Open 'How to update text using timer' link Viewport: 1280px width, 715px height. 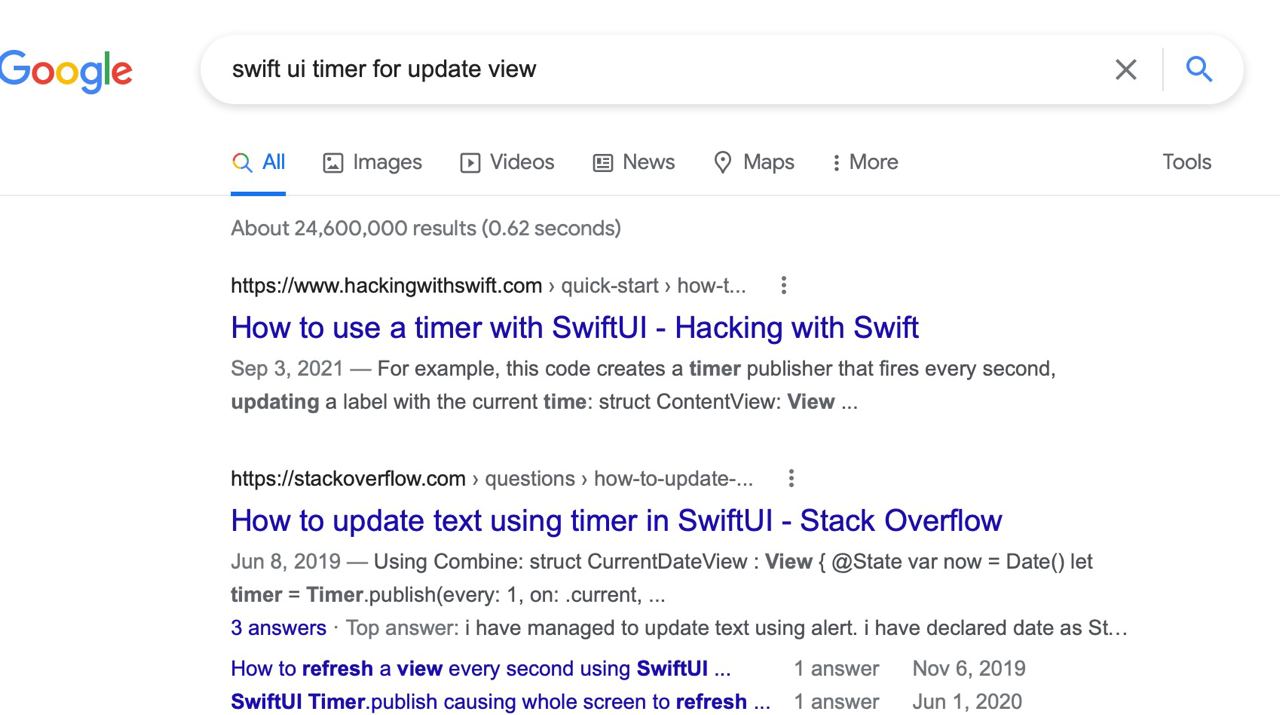(616, 520)
